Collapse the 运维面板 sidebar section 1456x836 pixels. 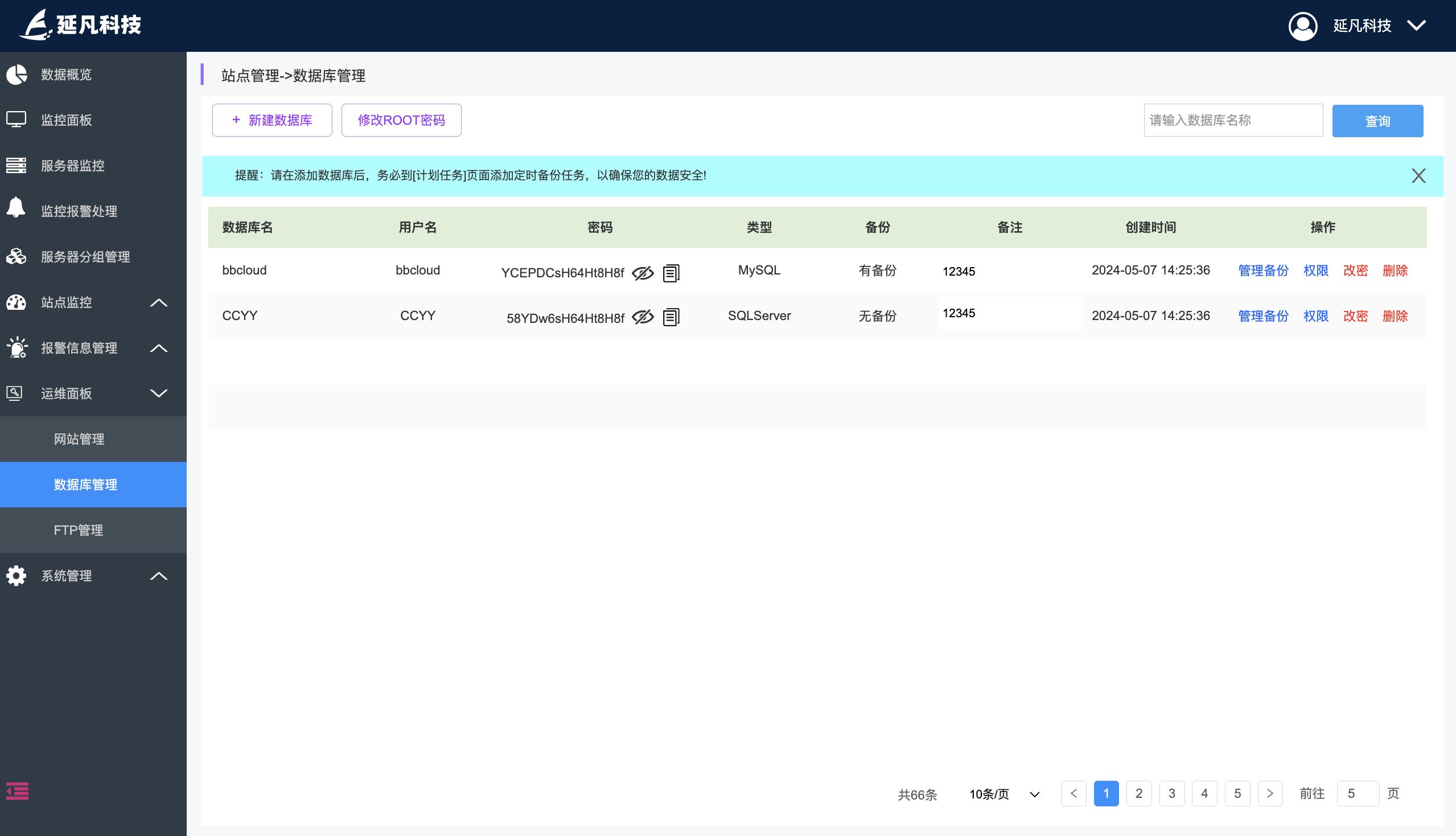pos(158,394)
